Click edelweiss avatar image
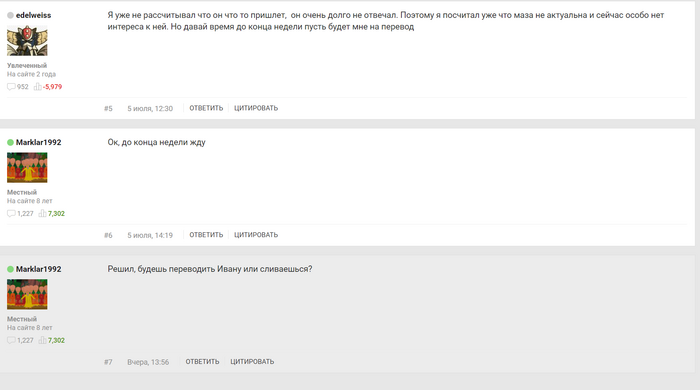 tap(27, 41)
